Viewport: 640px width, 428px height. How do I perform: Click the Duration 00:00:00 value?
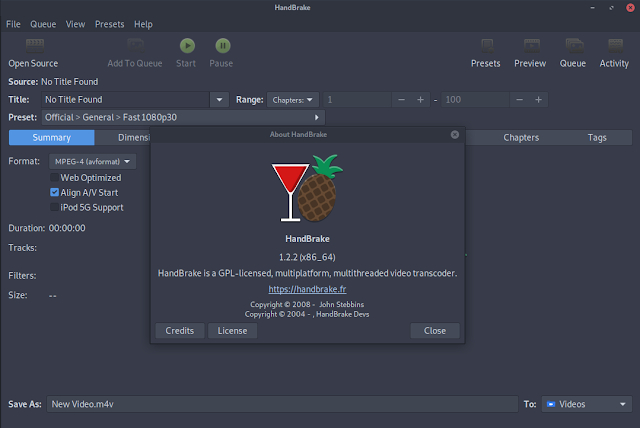point(67,228)
